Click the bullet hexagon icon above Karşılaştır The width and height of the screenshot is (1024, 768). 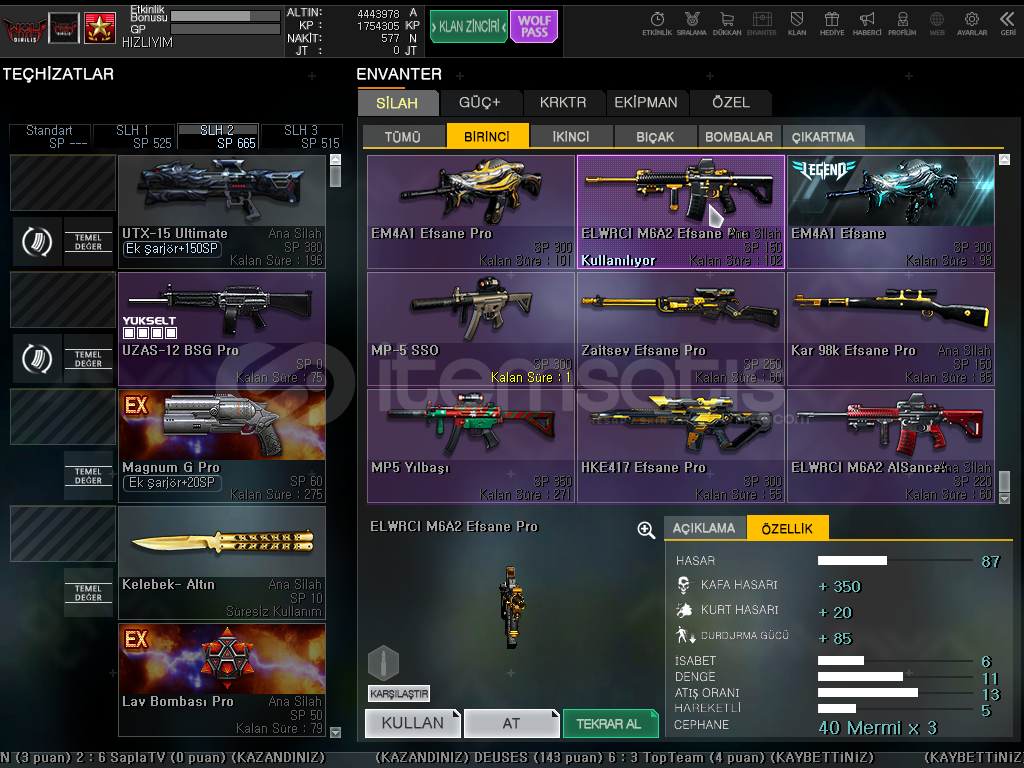[x=383, y=663]
